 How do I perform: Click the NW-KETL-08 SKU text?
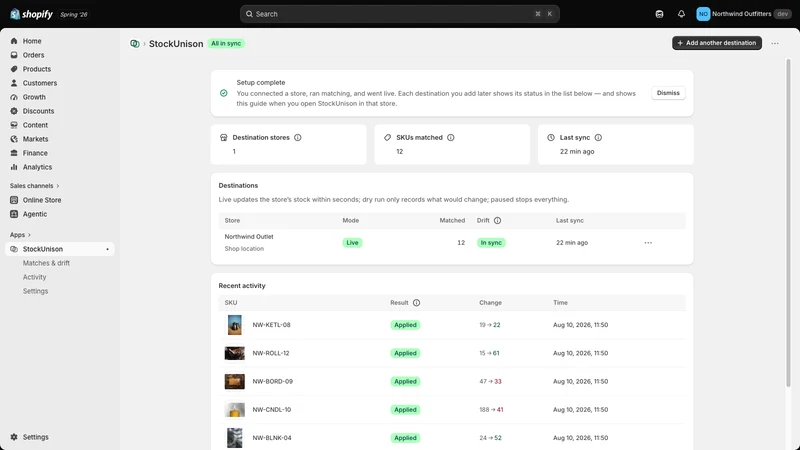(271, 325)
